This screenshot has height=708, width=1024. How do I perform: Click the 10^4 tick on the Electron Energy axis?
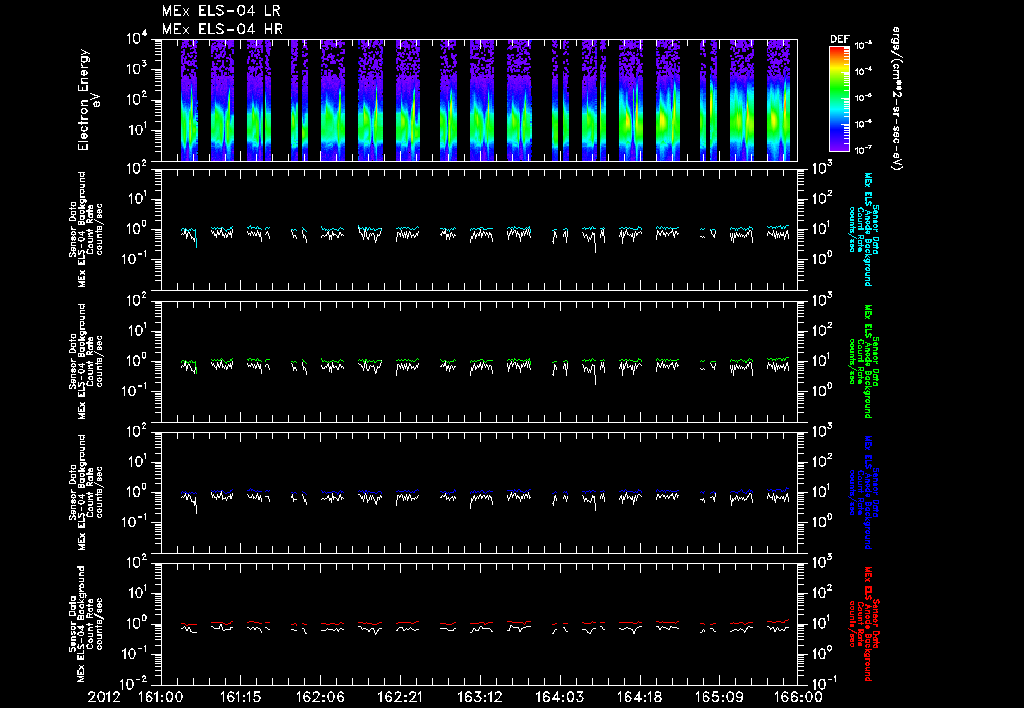click(137, 39)
